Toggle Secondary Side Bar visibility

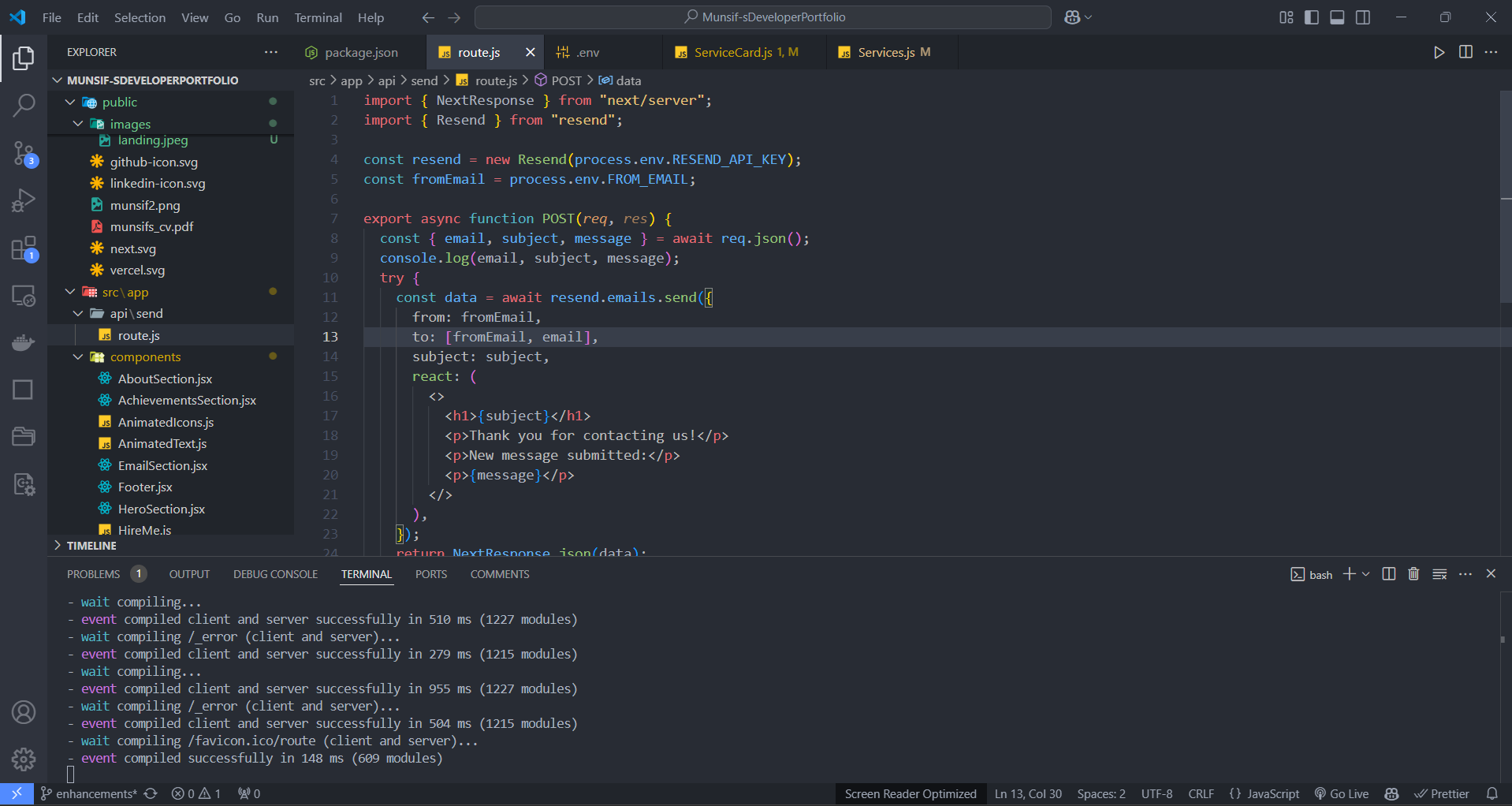(x=1363, y=17)
